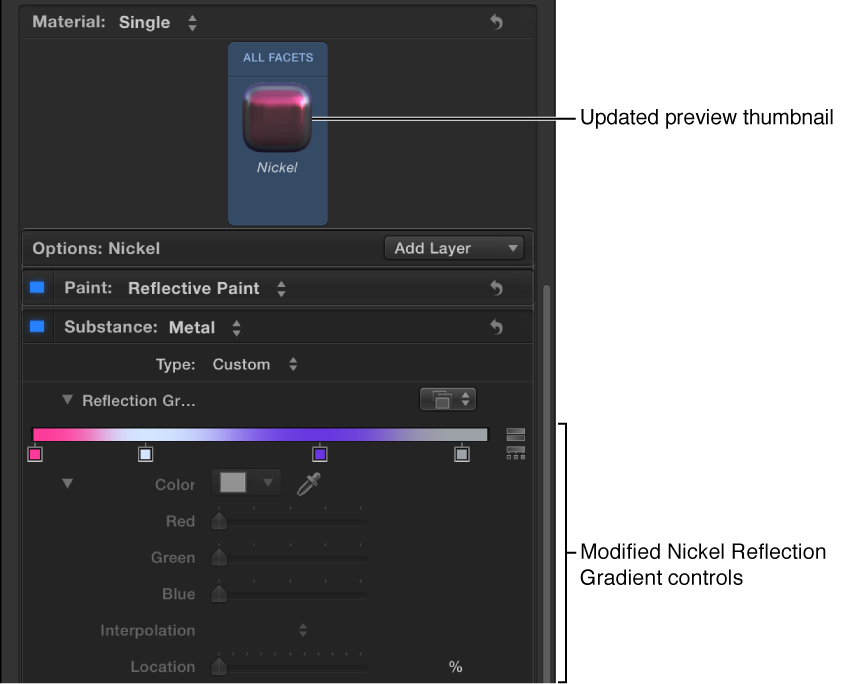Switch to gradient editor with tags icon

(x=516, y=452)
